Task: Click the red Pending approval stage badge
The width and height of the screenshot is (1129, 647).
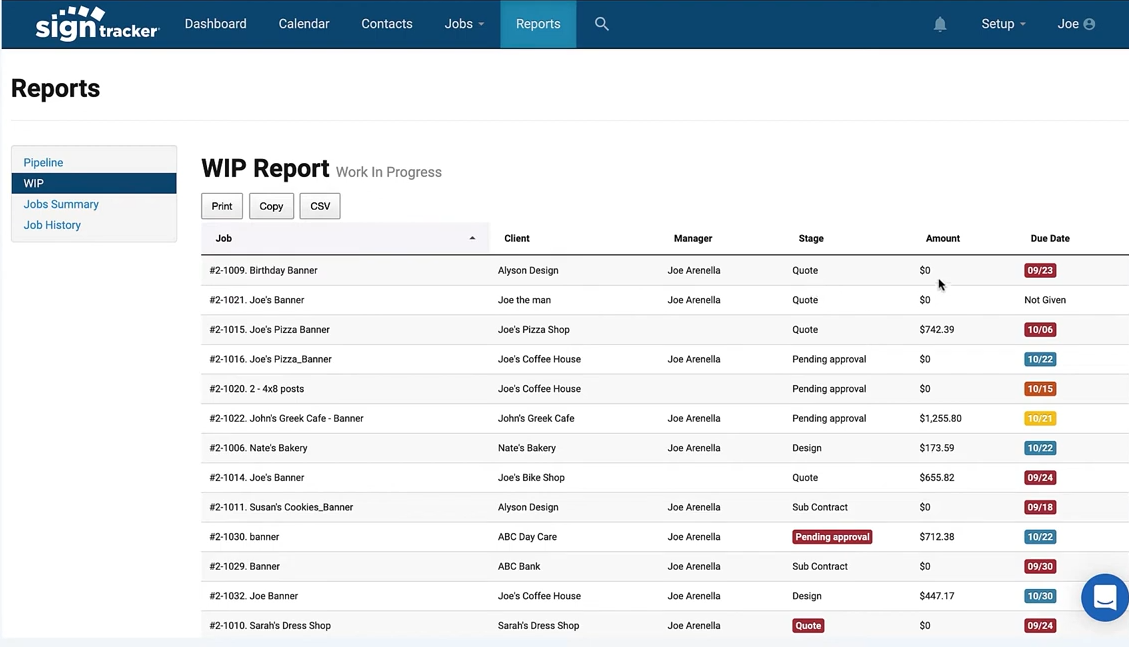Action: point(832,537)
